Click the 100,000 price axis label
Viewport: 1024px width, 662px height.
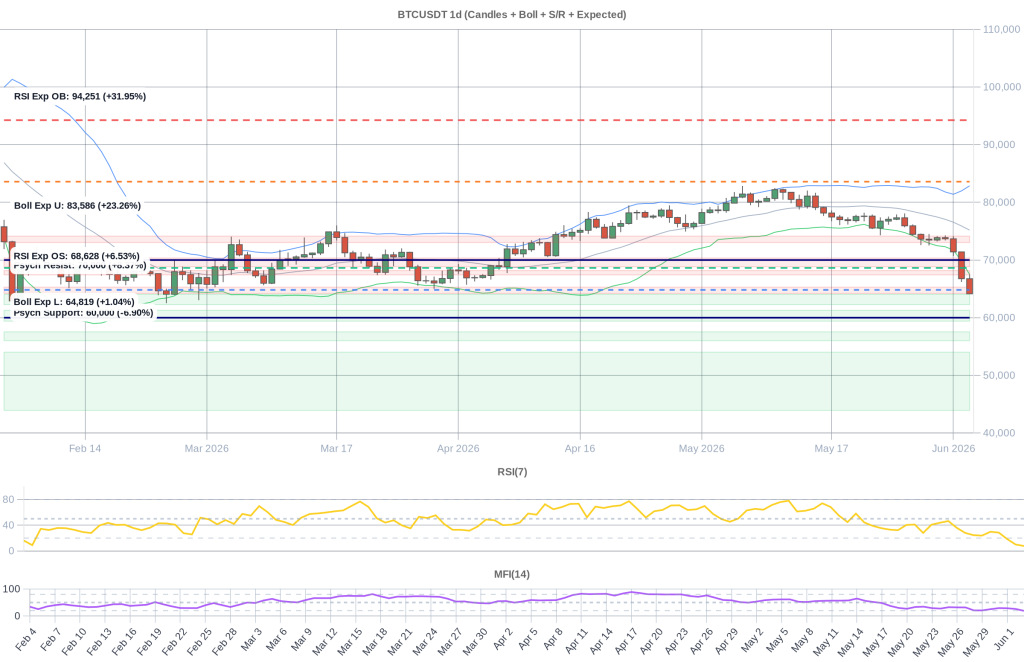[x=1002, y=87]
